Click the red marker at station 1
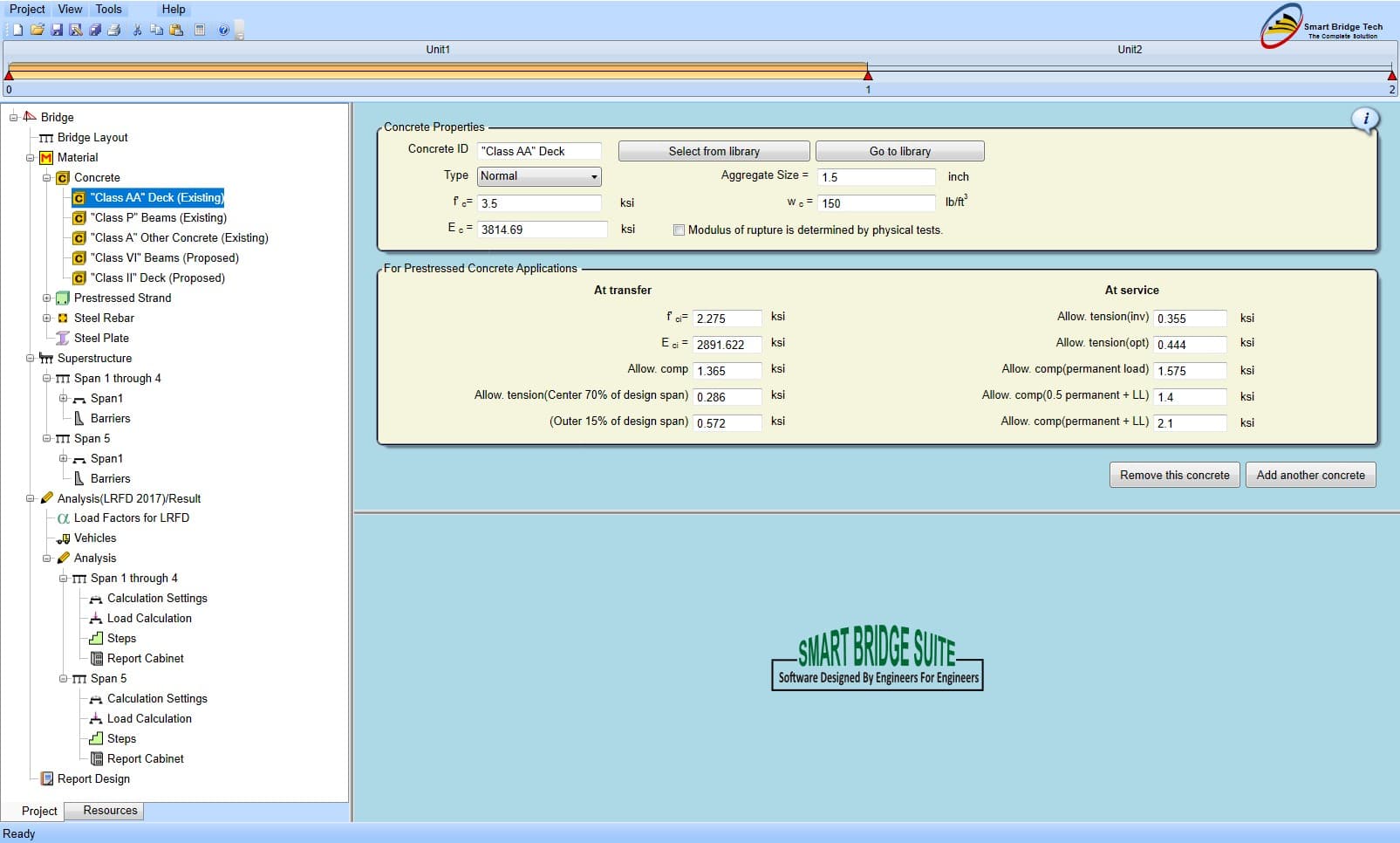The width and height of the screenshot is (1400, 843). coord(868,76)
